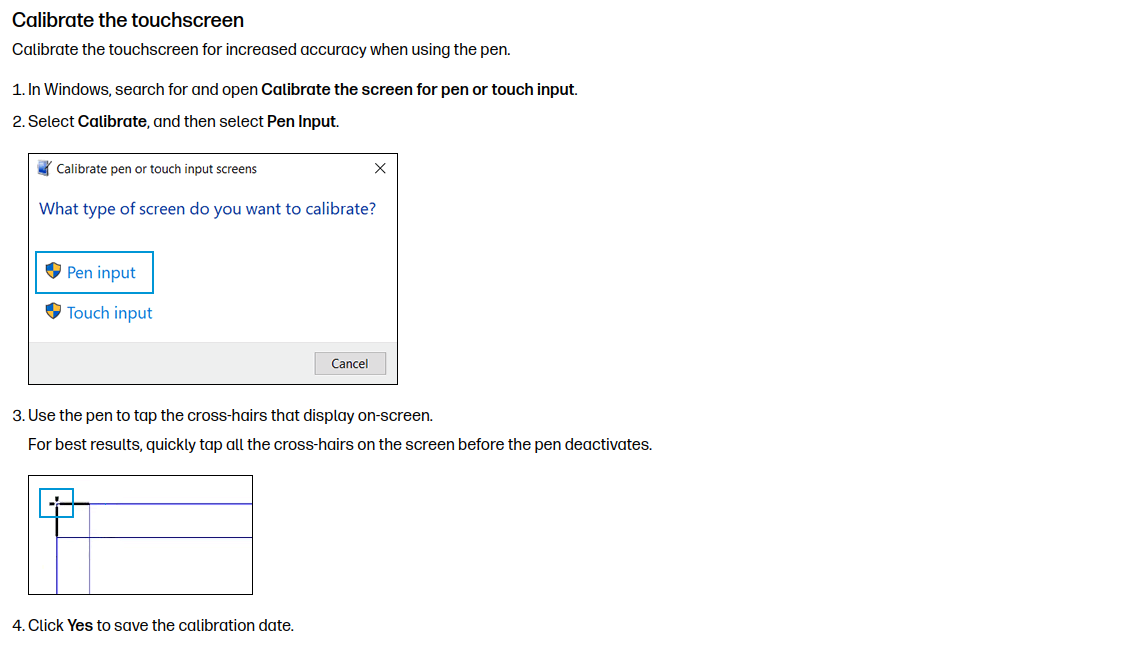
Task: Tap the crosshair inside the blue box
Action: coord(56,503)
